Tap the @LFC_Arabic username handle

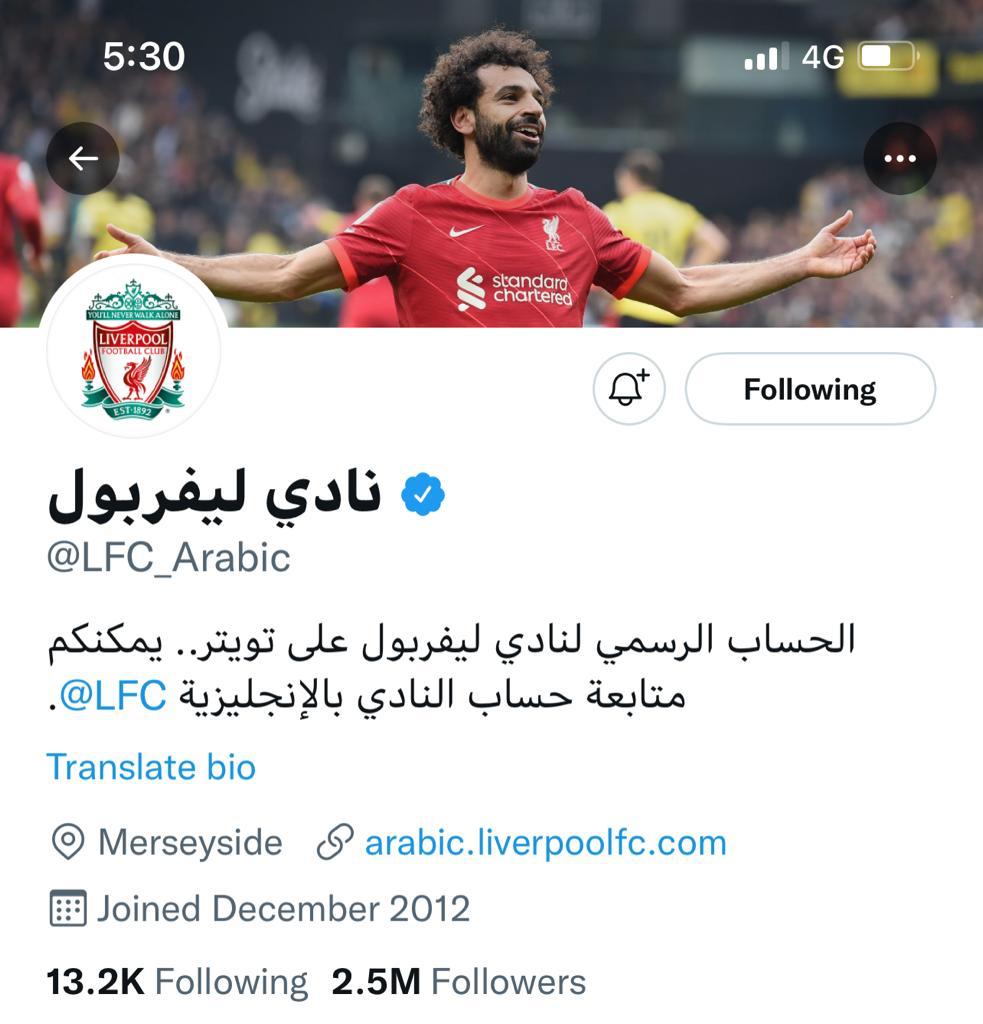pyautogui.click(x=169, y=558)
